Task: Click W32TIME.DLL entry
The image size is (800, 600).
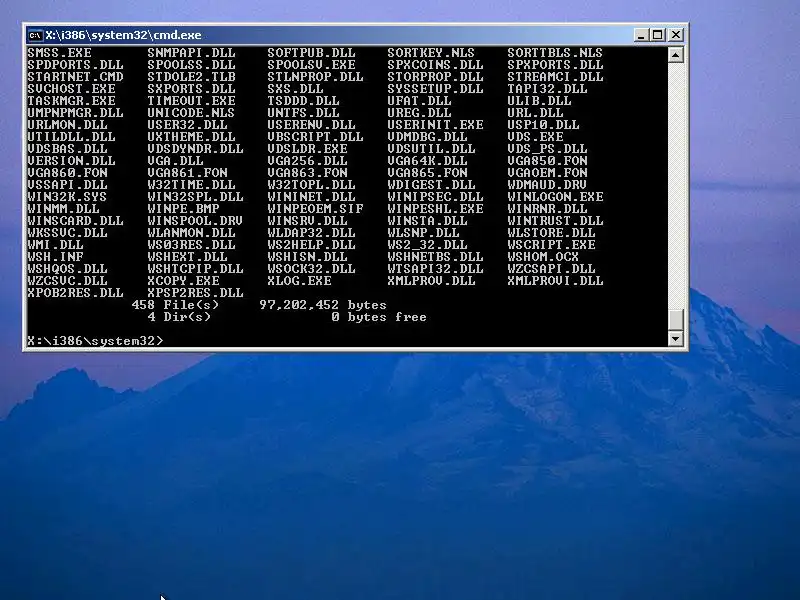Action: (191, 185)
